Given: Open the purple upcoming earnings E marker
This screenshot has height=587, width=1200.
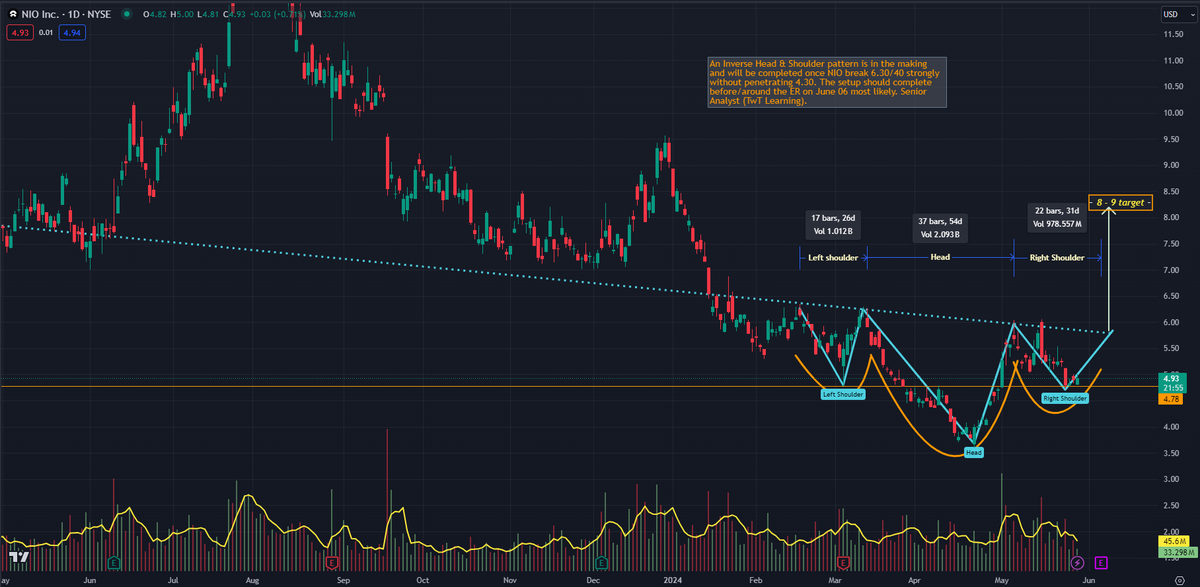Looking at the screenshot, I should [x=1101, y=563].
